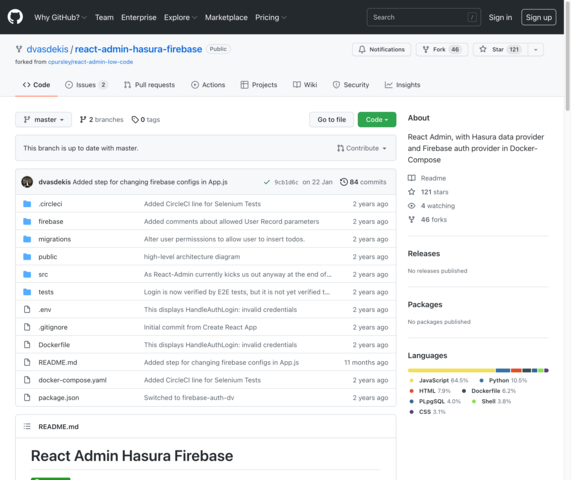Expand the green Code dropdown button

[377, 119]
